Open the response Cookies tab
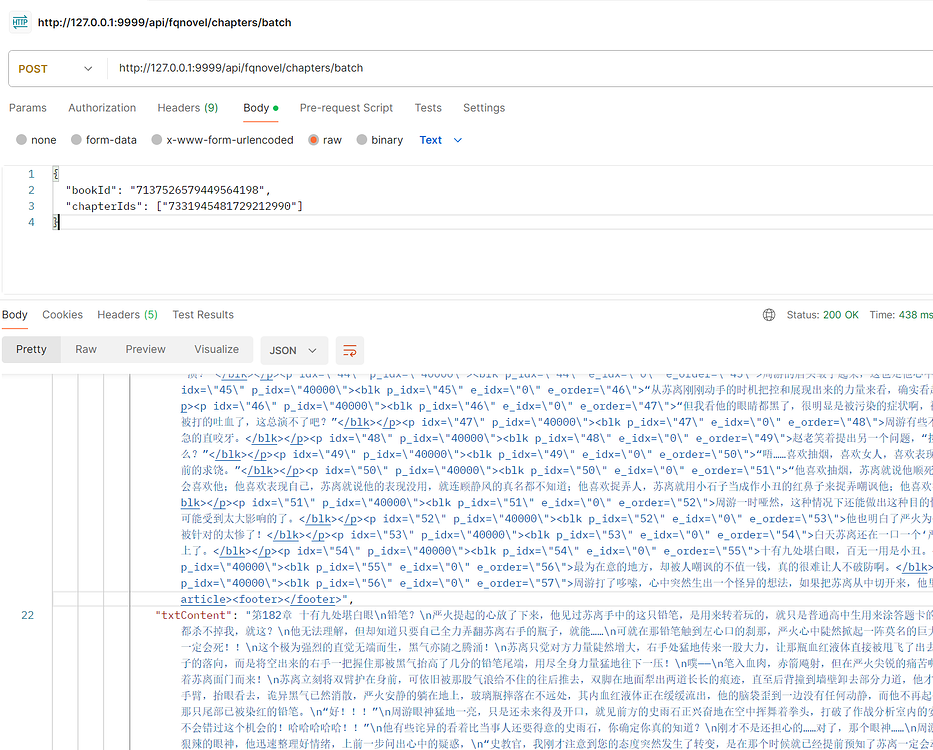This screenshot has width=933, height=750. click(x=62, y=315)
